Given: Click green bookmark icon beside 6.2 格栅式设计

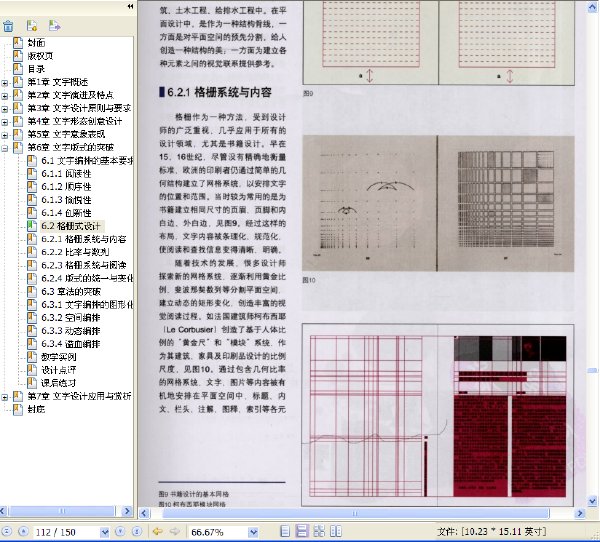Looking at the screenshot, I should pyautogui.click(x=32, y=225).
